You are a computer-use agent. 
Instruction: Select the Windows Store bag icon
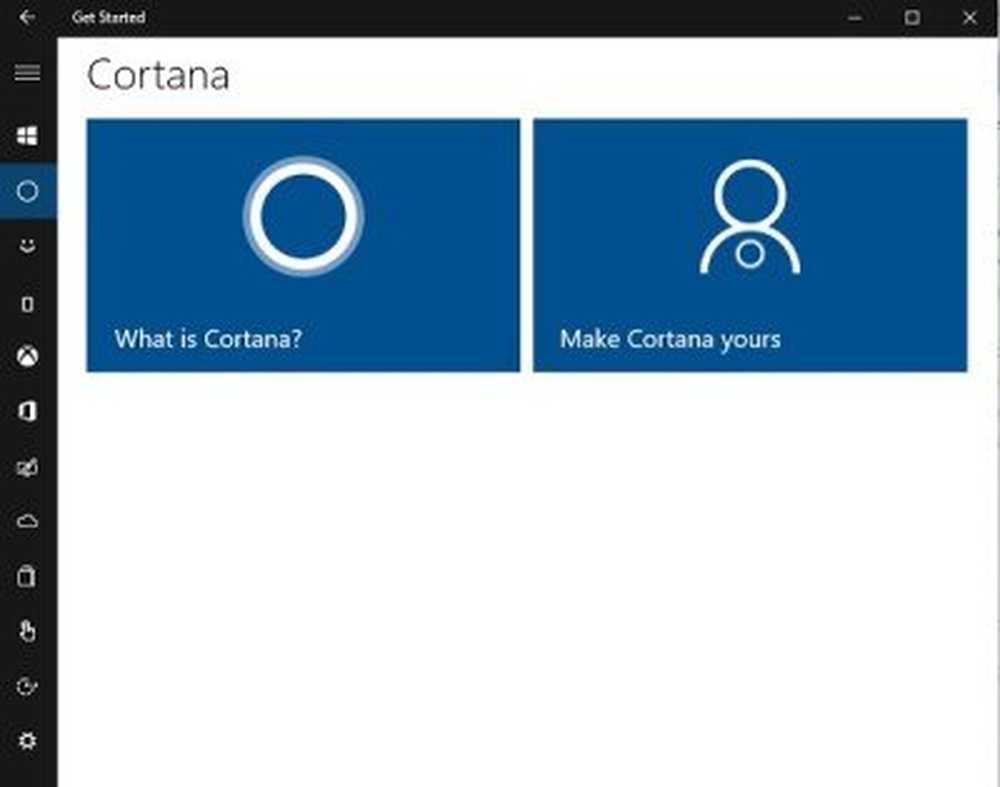coord(28,576)
